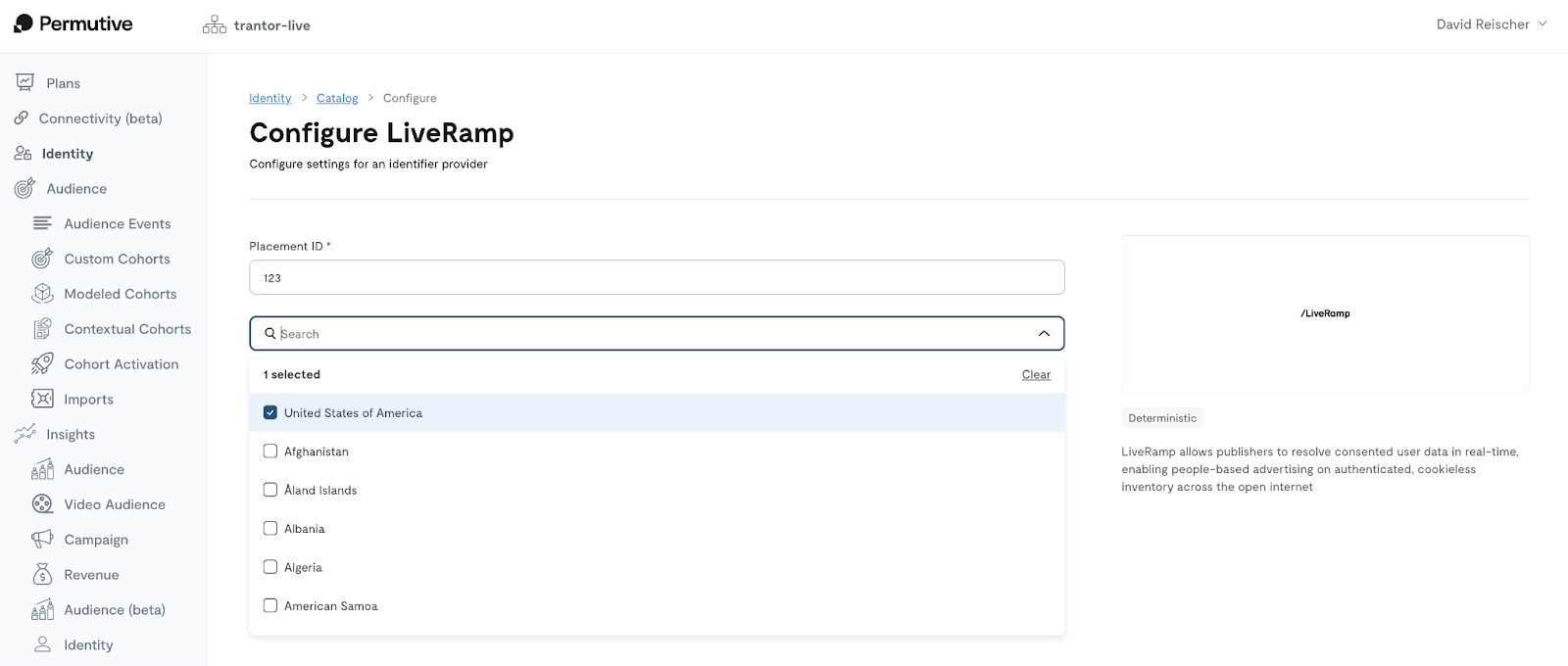Select the Imports icon

[41, 399]
